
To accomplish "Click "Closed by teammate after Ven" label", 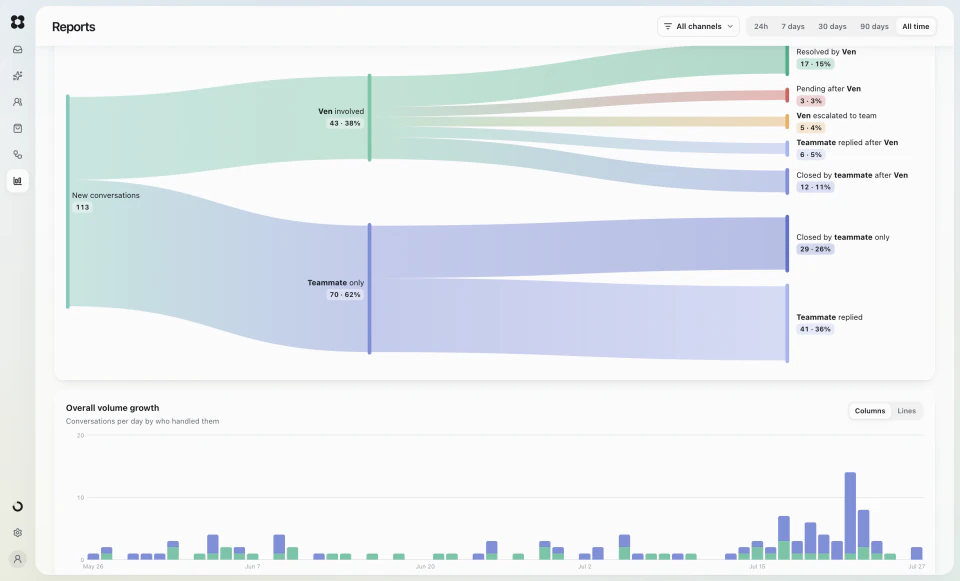I will click(x=852, y=175).
